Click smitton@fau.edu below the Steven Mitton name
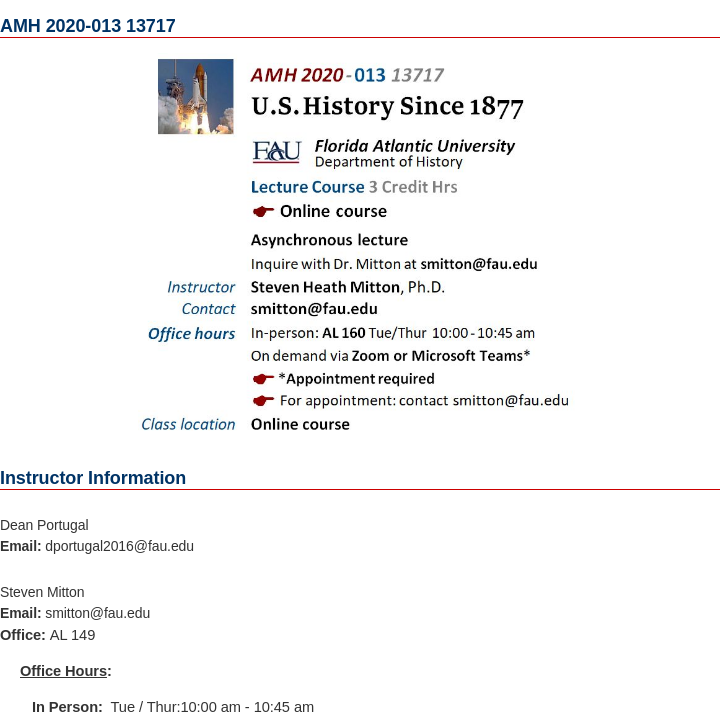Viewport: 720px width, 720px height. pyautogui.click(x=97, y=613)
